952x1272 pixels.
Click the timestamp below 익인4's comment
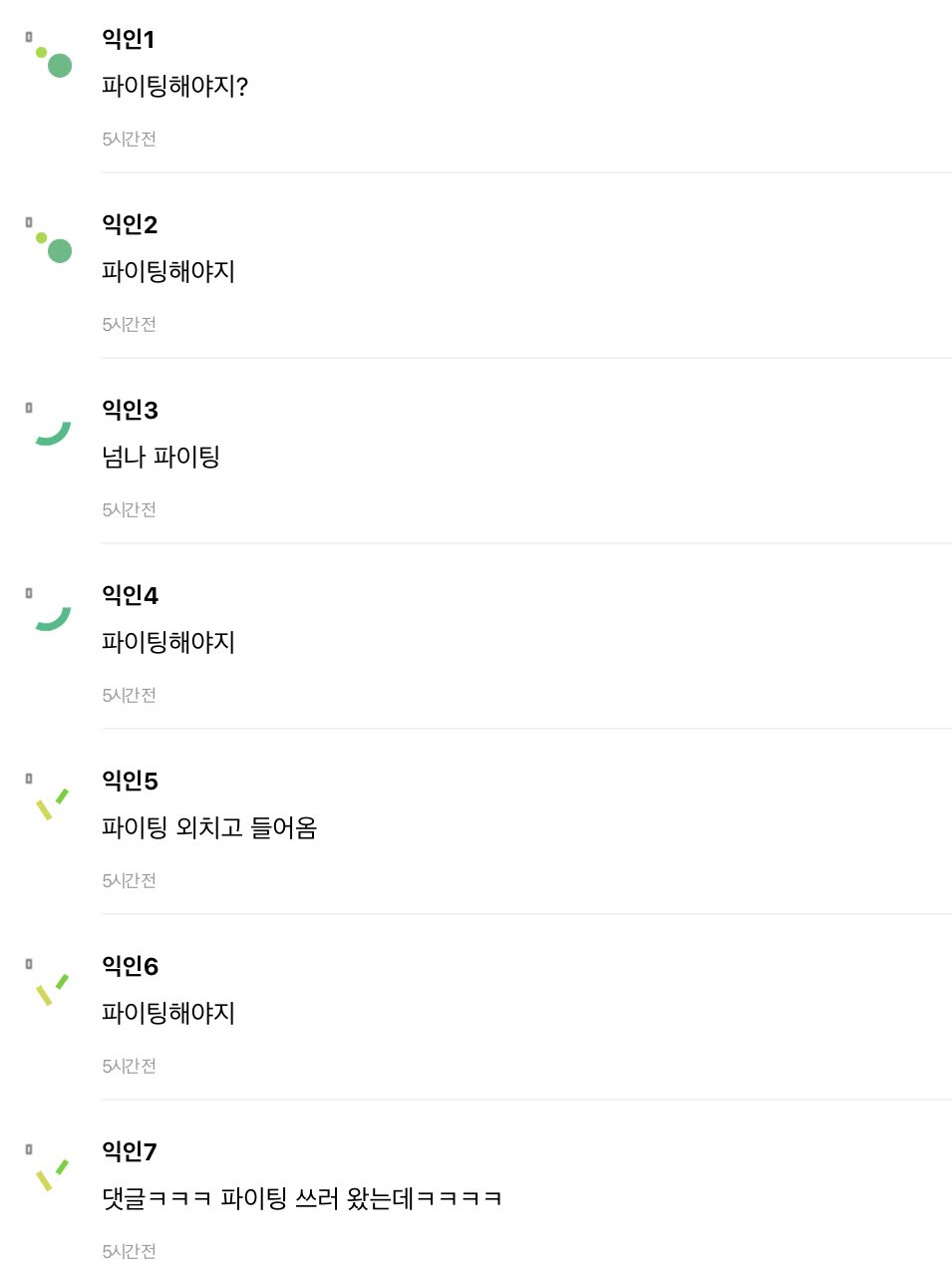pos(129,695)
